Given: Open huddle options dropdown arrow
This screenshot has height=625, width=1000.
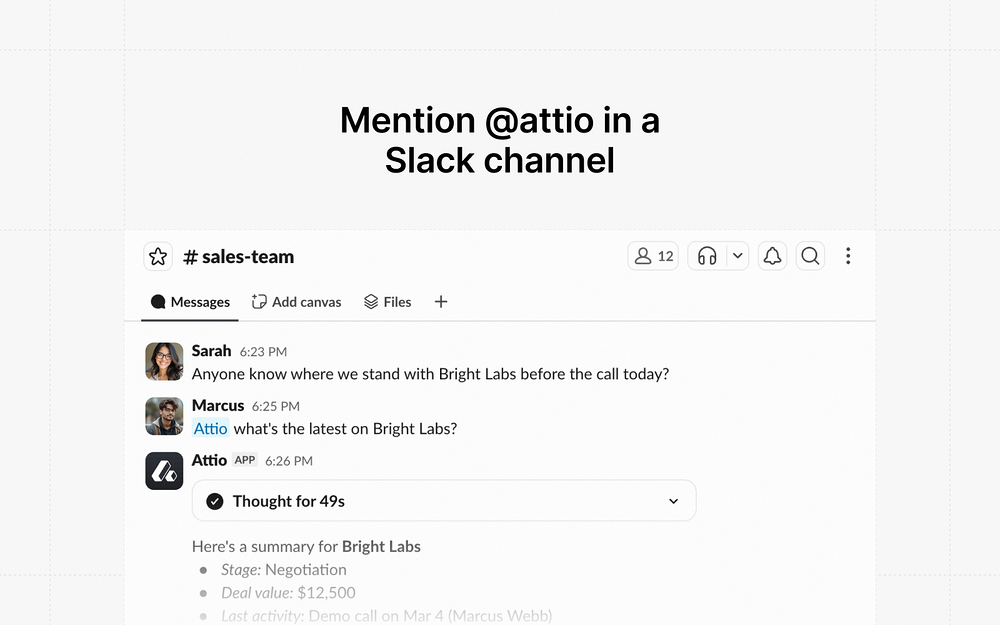Looking at the screenshot, I should tap(738, 256).
